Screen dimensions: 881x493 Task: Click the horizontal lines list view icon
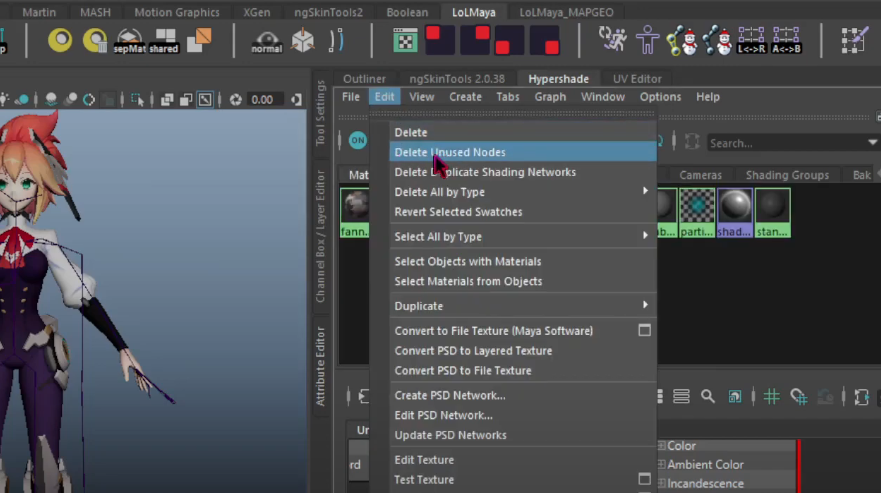tap(681, 396)
